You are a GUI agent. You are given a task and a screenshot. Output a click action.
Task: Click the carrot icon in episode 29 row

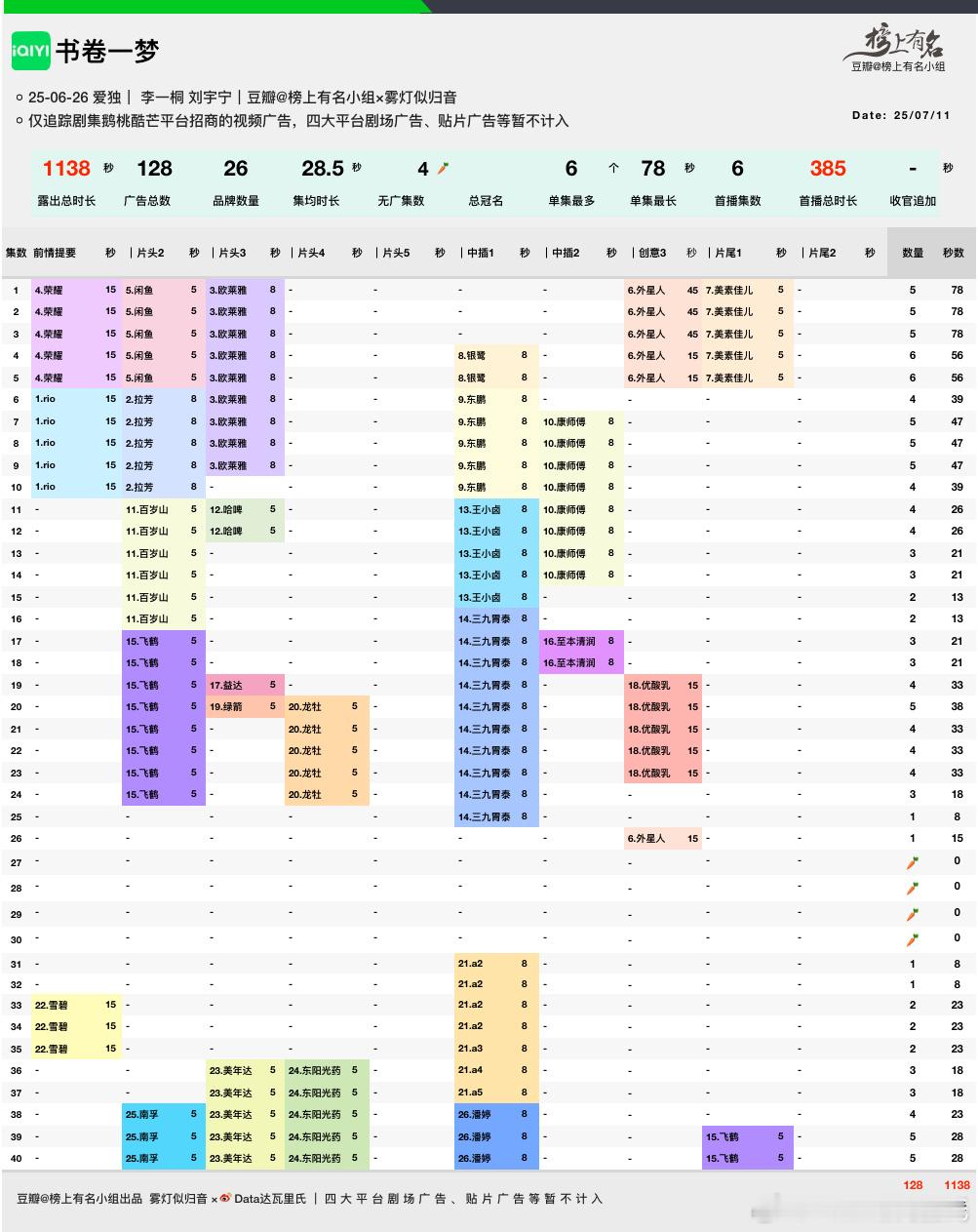tap(913, 914)
